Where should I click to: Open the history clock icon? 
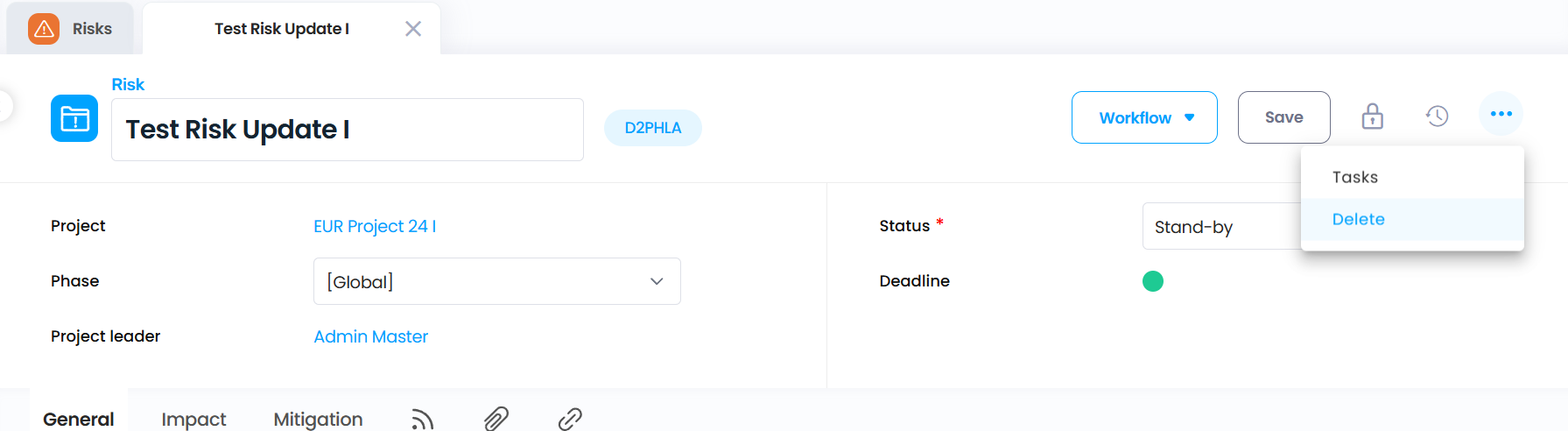click(1437, 116)
